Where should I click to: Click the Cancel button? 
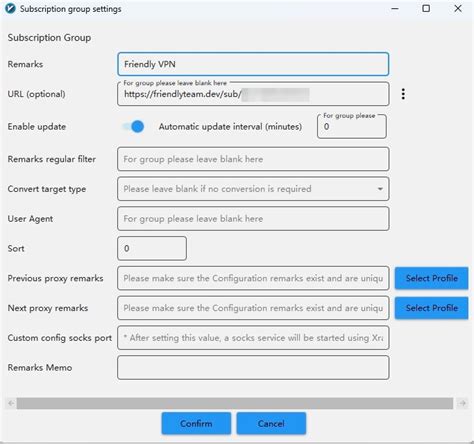click(271, 424)
